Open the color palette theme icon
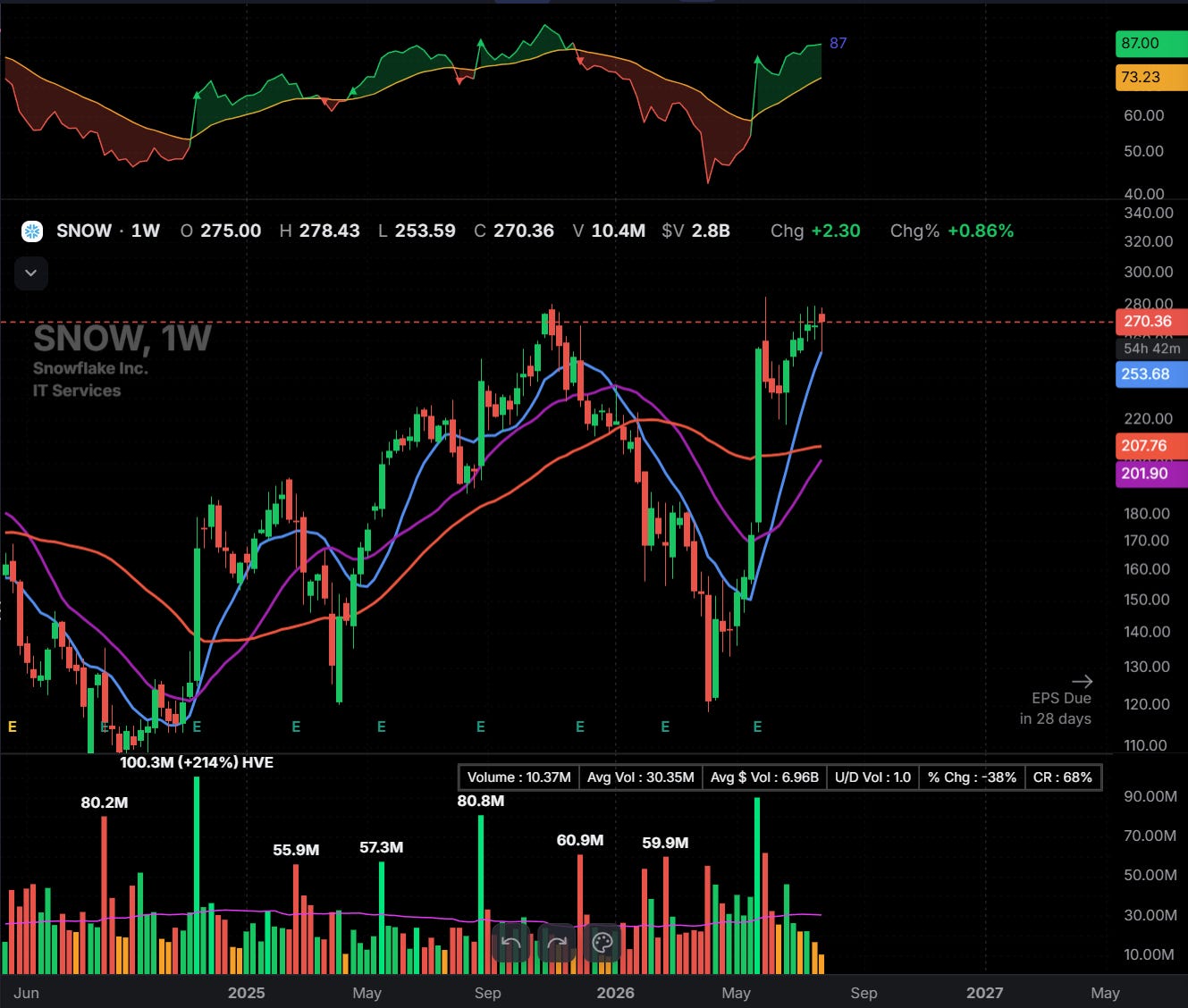Image resolution: width=1188 pixels, height=1008 pixels. coord(602,943)
